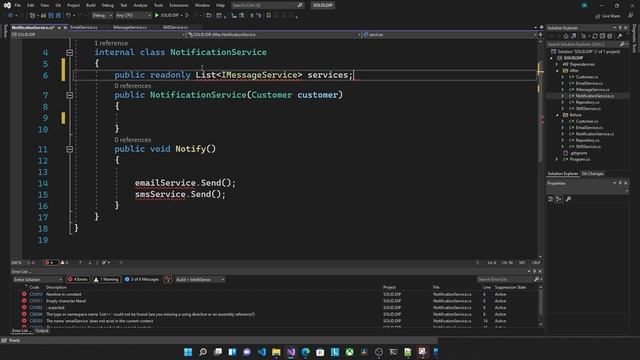Open the Build + IntelliSense dropdown
This screenshot has height=360, width=640.
click(x=200, y=280)
